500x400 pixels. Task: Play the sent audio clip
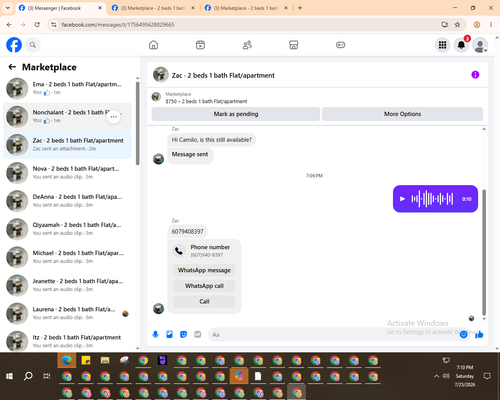(x=402, y=199)
